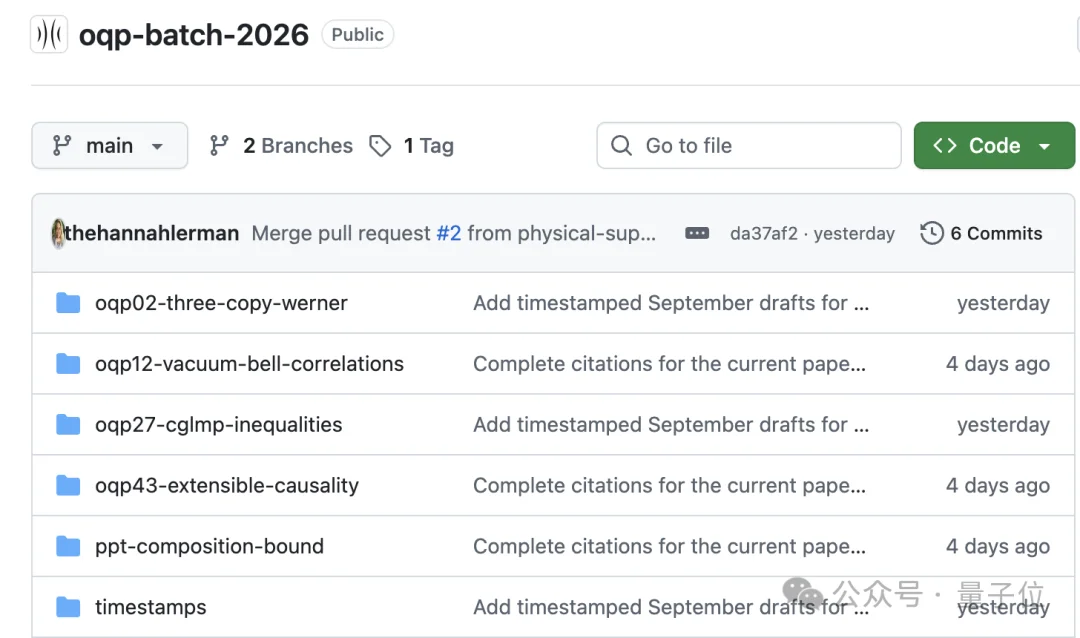This screenshot has height=638, width=1080.
Task: Open the 6 Commits history icon
Action: click(931, 233)
